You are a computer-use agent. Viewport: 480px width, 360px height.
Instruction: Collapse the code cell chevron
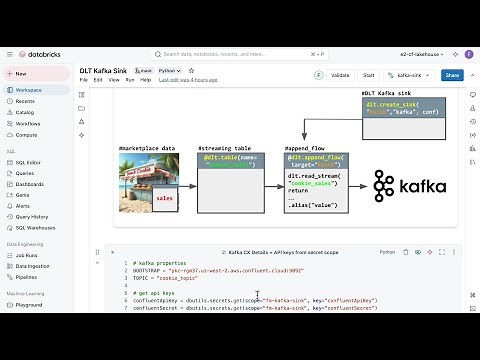(97, 263)
